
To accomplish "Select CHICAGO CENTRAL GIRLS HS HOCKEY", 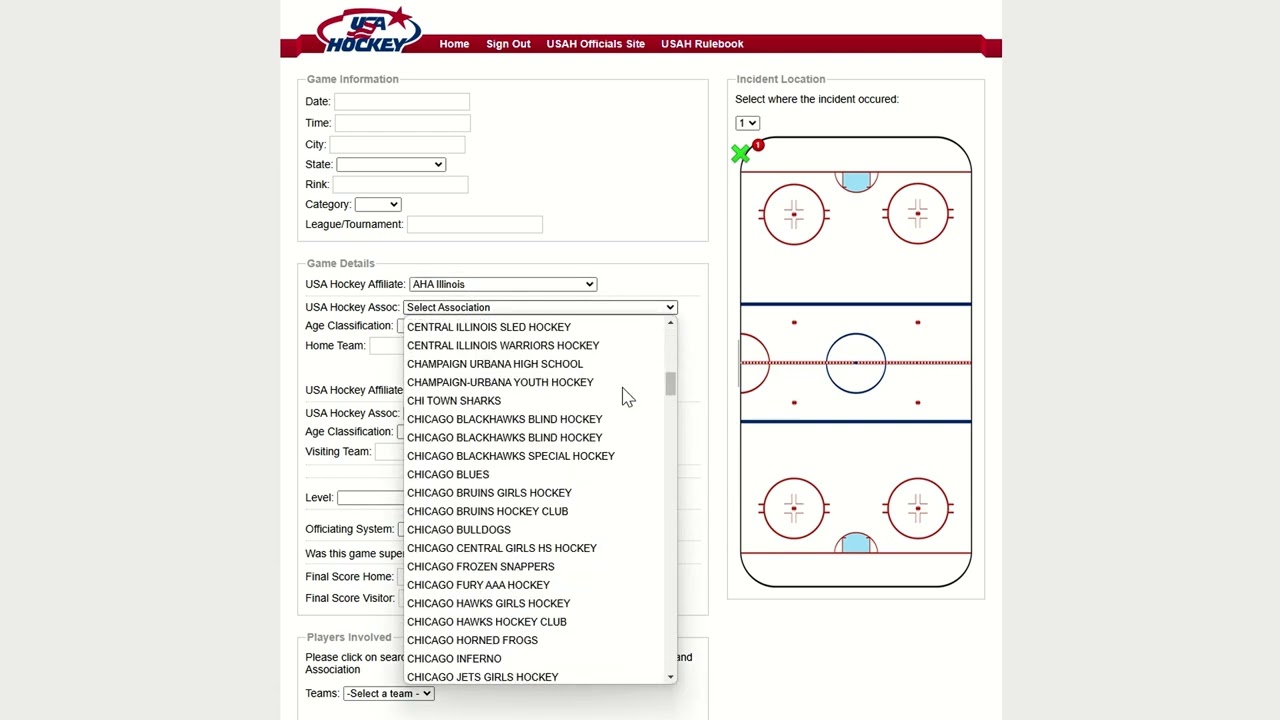I will 534,548.
